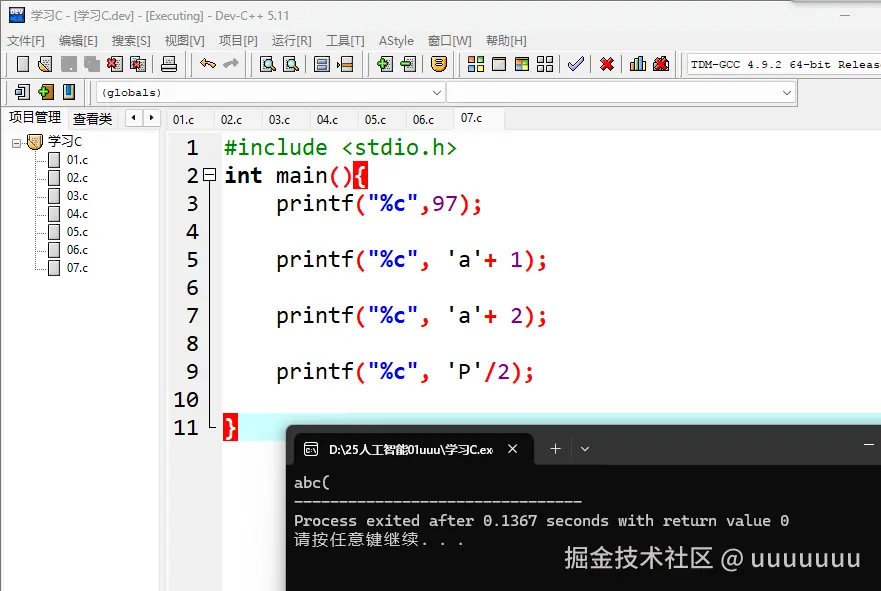Image resolution: width=881 pixels, height=591 pixels.
Task: Click the Undo arrow icon
Action: (208, 63)
